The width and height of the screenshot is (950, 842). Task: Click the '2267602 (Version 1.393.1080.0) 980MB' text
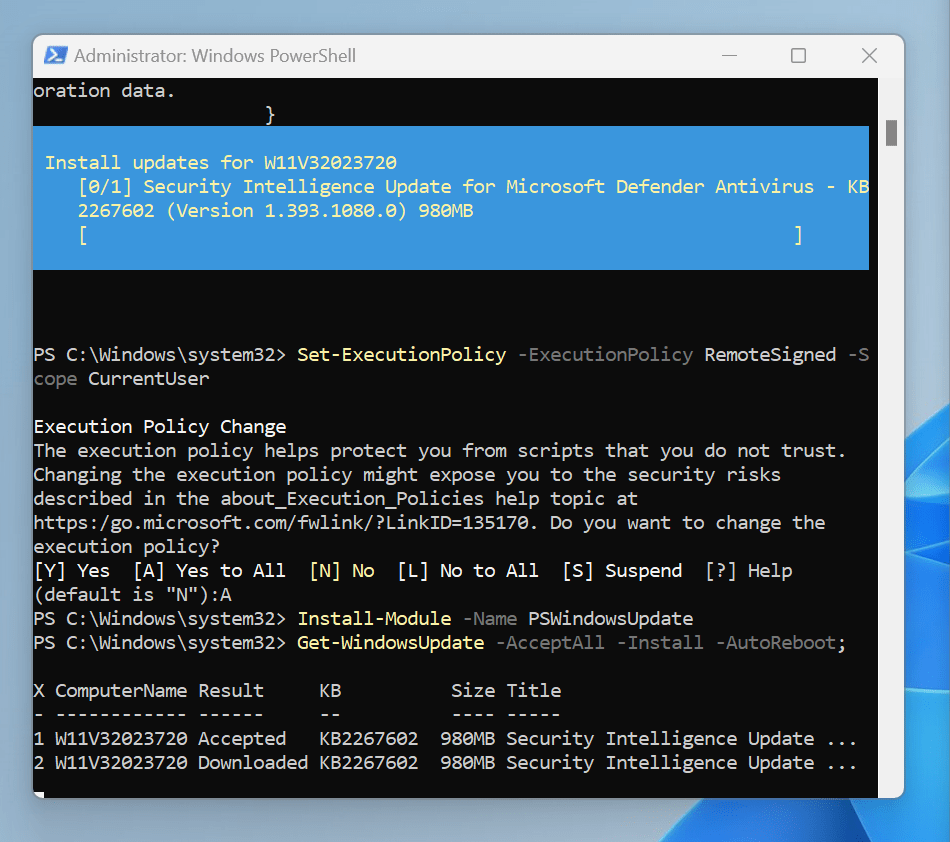point(276,211)
